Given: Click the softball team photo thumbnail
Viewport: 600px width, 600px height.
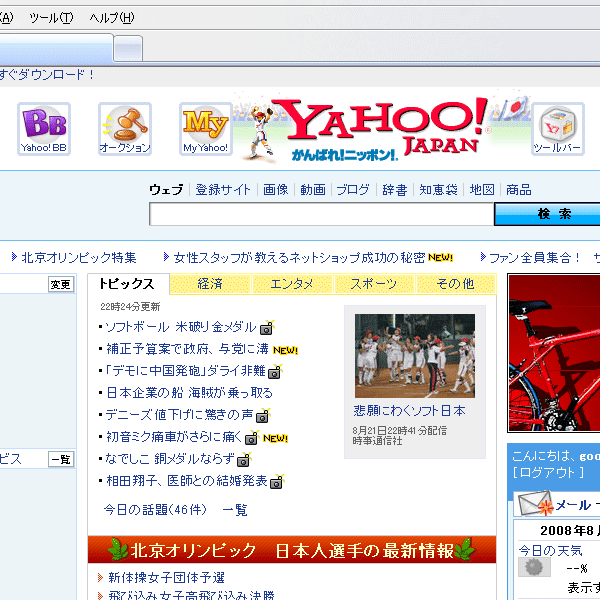Looking at the screenshot, I should [x=415, y=356].
